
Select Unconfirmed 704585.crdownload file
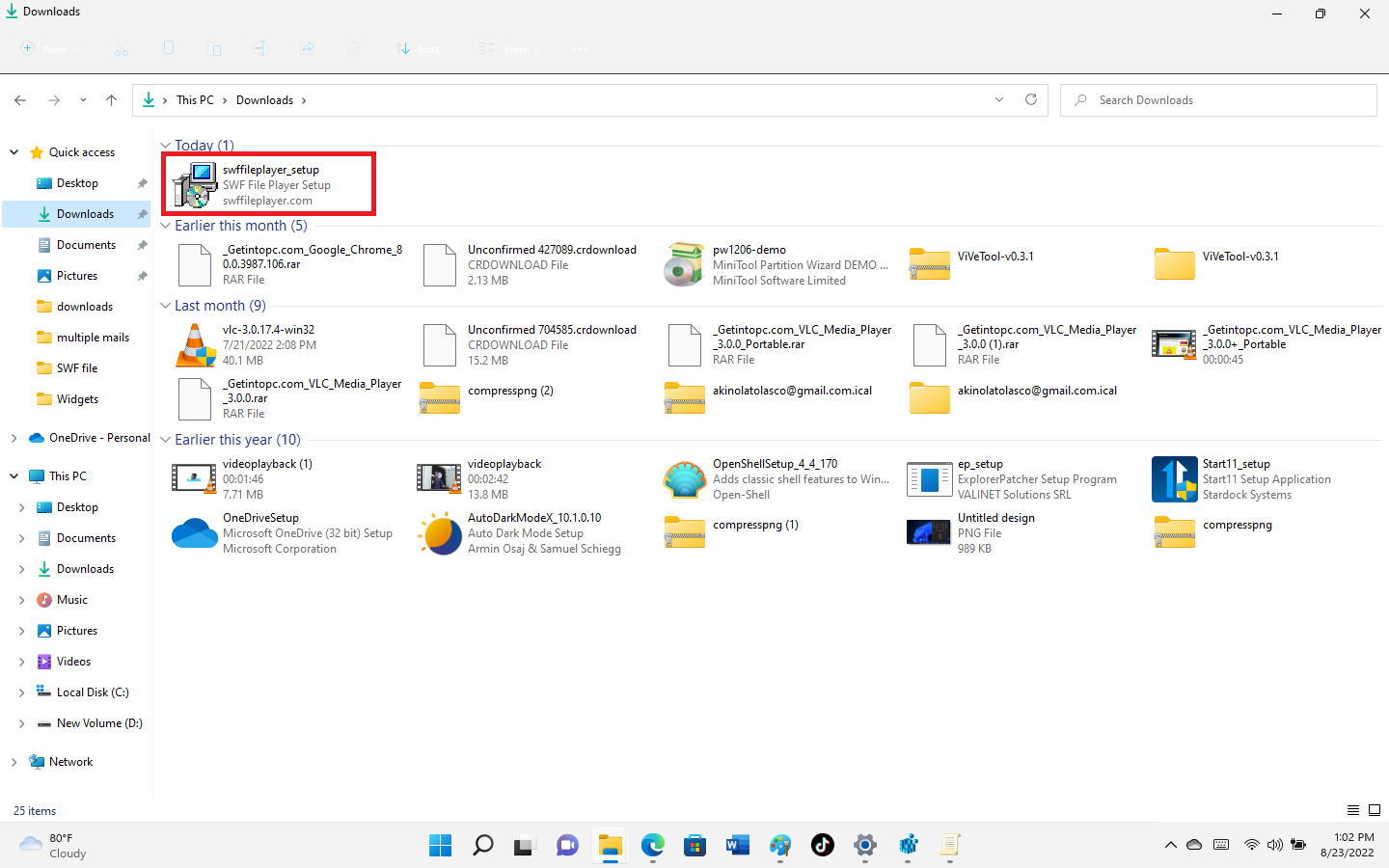click(531, 344)
